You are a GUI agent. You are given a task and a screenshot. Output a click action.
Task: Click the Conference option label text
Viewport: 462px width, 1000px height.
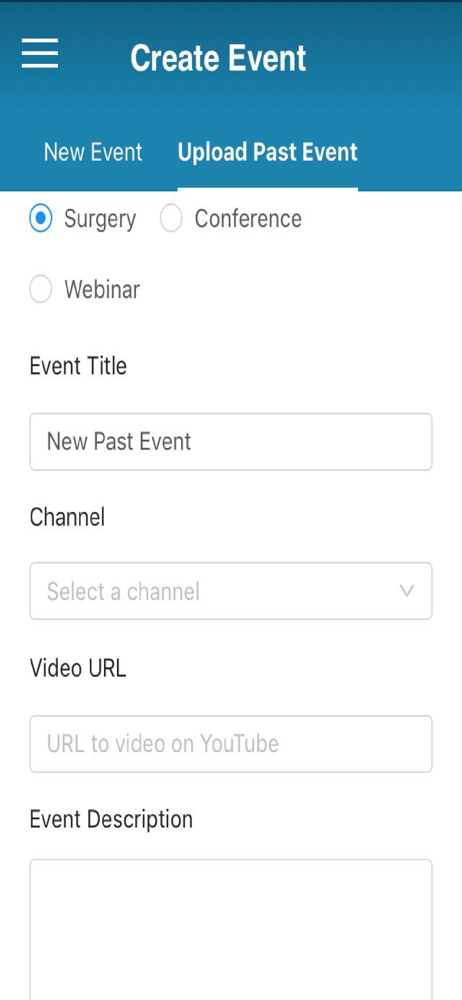click(248, 219)
